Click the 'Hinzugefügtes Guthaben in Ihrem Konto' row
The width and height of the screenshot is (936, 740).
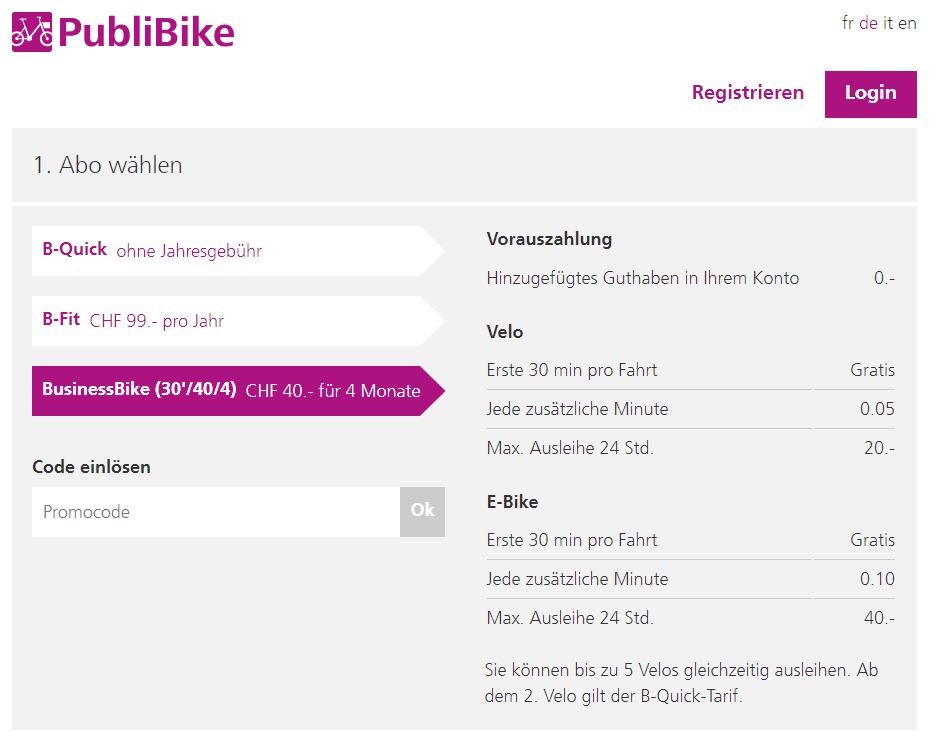[x=643, y=278]
